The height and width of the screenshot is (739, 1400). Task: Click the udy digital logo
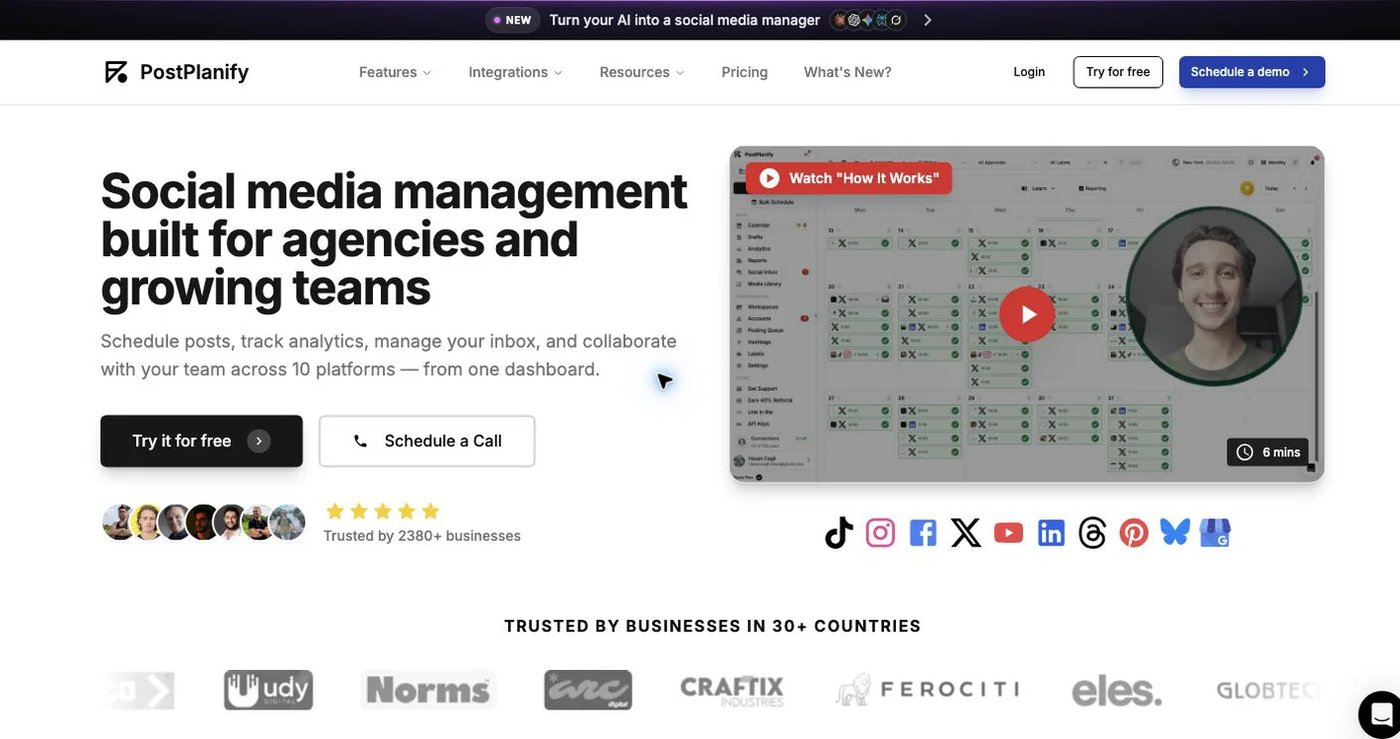pyautogui.click(x=268, y=690)
